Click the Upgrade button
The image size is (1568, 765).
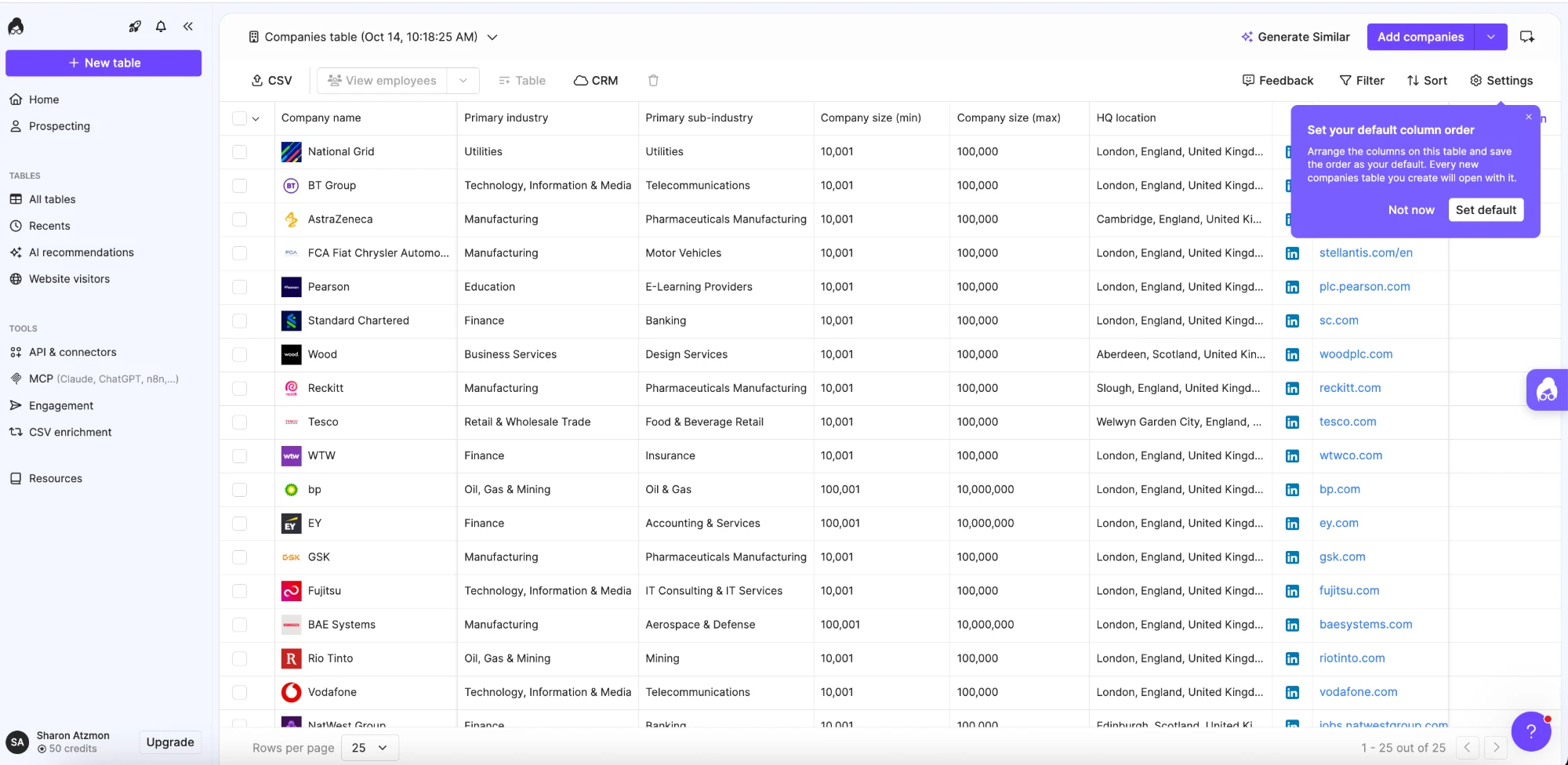[170, 742]
